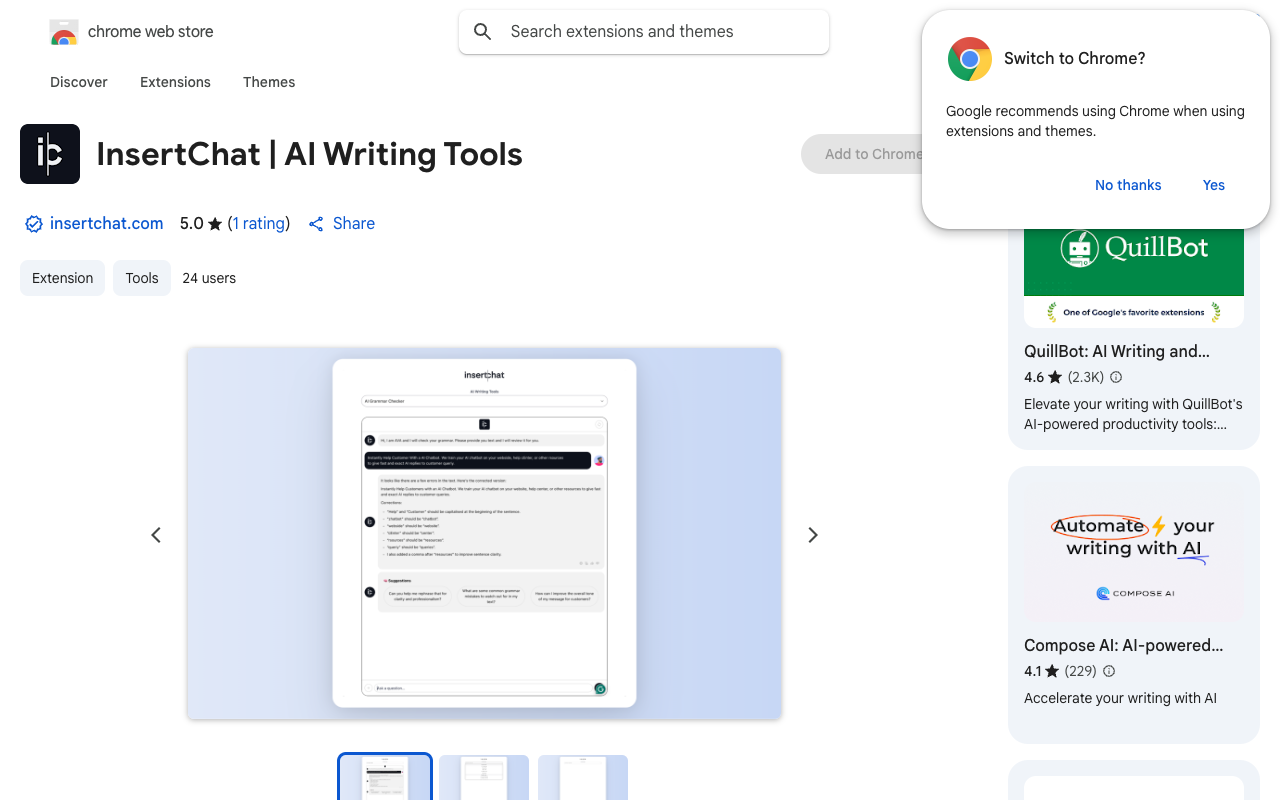Screen dimensions: 1280x800
Task: View the 1 rating link
Action: point(259,224)
